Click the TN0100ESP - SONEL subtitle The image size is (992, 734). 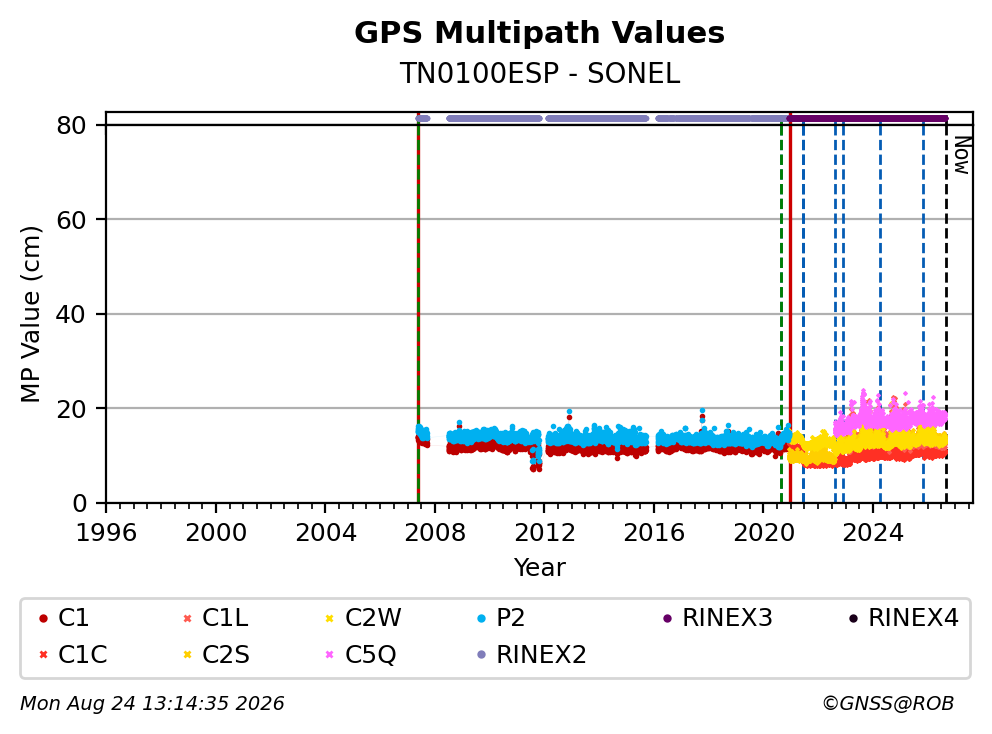[x=539, y=73]
